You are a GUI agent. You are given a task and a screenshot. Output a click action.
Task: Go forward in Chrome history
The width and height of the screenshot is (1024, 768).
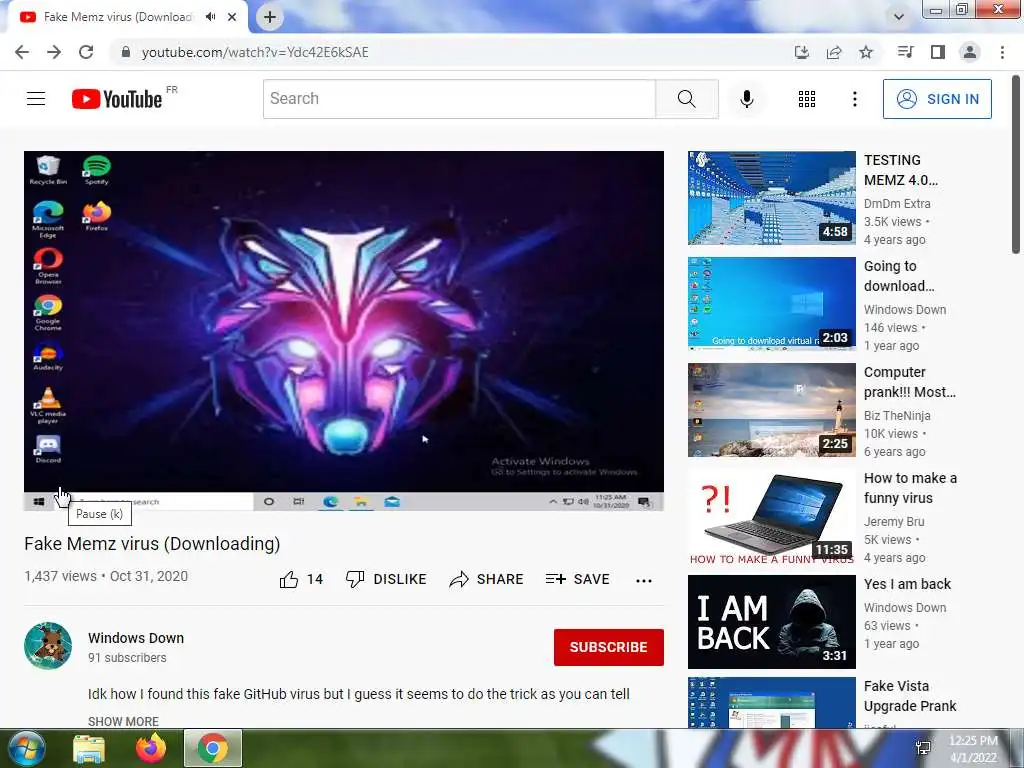click(54, 52)
